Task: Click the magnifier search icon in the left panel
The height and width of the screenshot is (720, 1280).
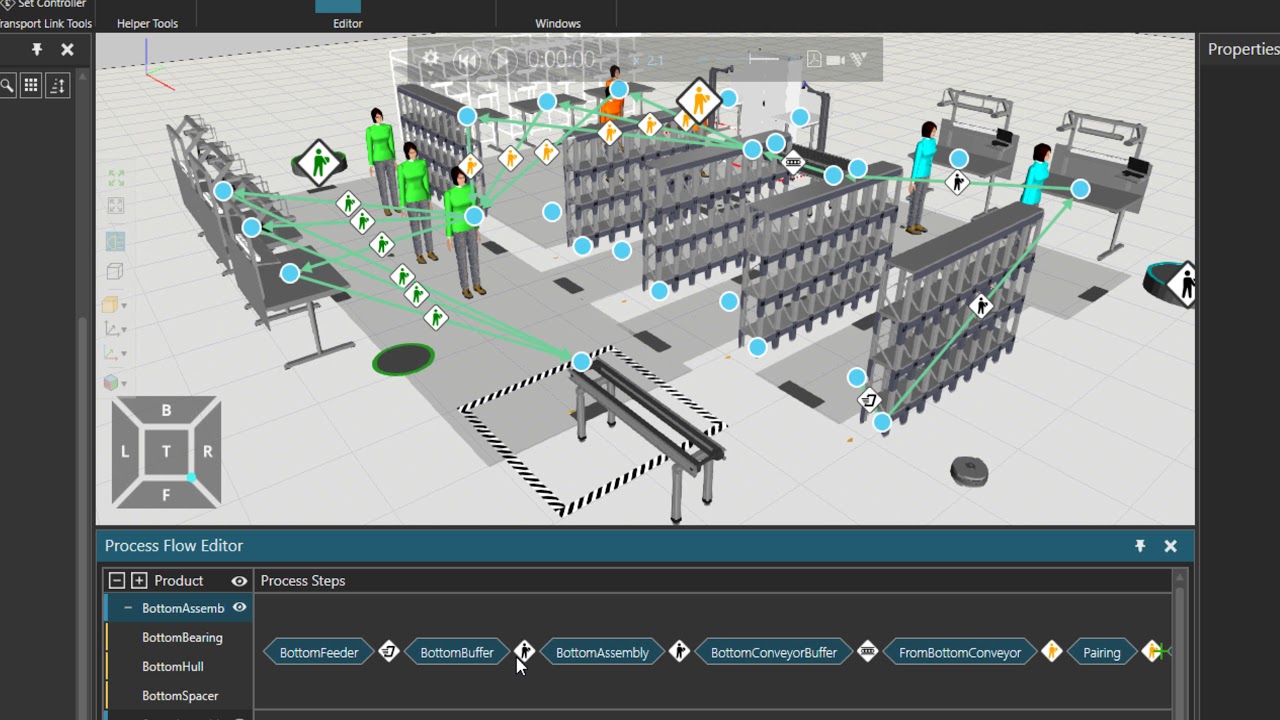Action: 7,85
